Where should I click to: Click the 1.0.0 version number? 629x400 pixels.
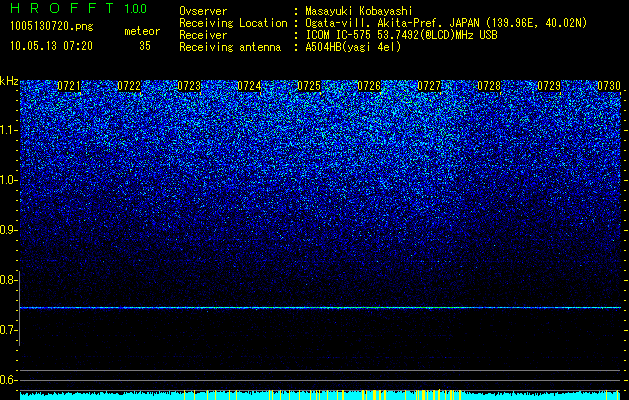136,8
